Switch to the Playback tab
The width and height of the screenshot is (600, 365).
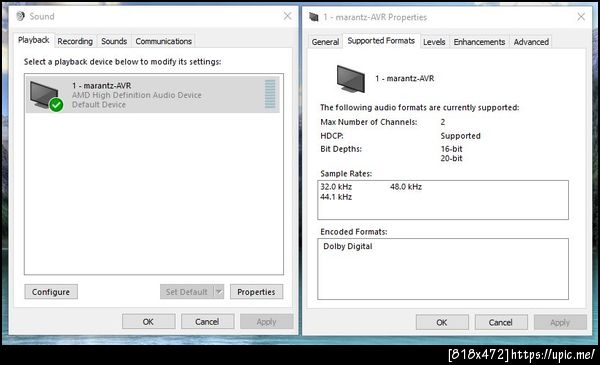(34, 40)
